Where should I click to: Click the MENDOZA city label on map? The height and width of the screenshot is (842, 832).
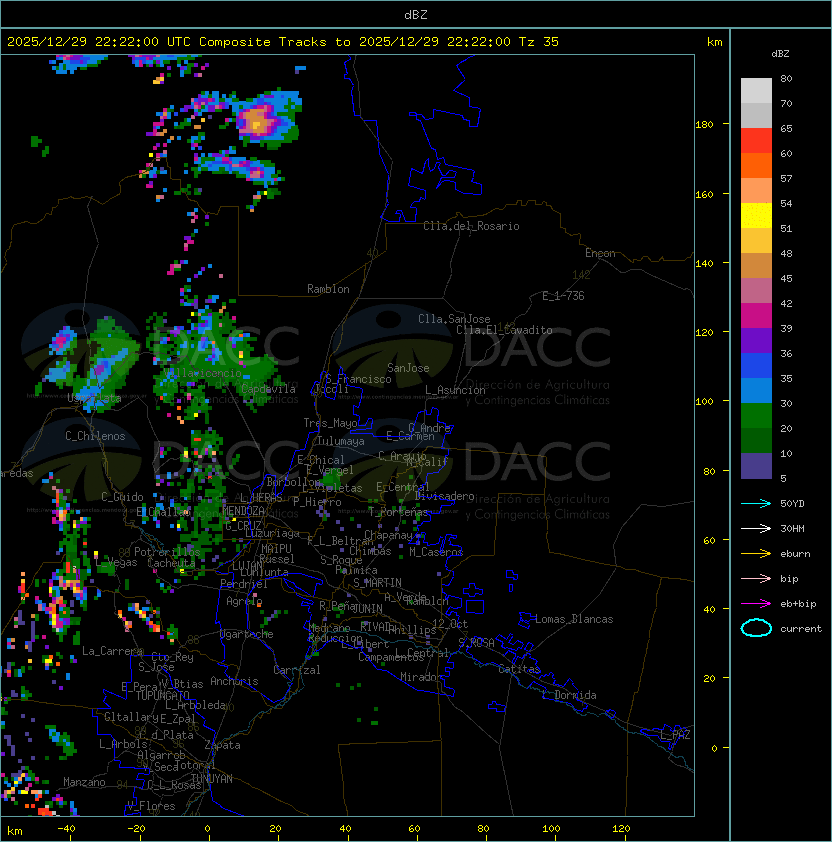tap(243, 511)
